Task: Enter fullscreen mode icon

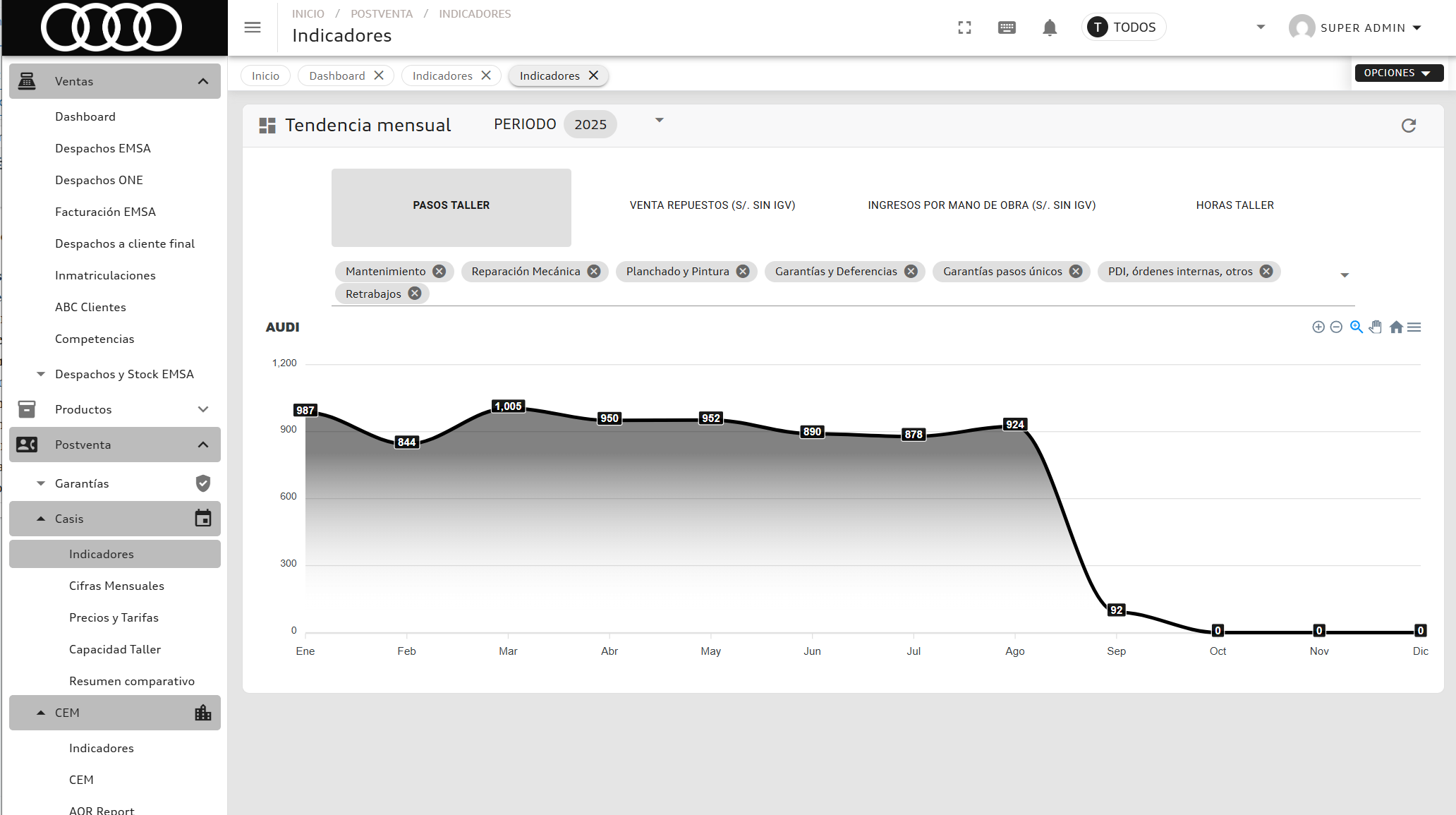Action: [965, 28]
